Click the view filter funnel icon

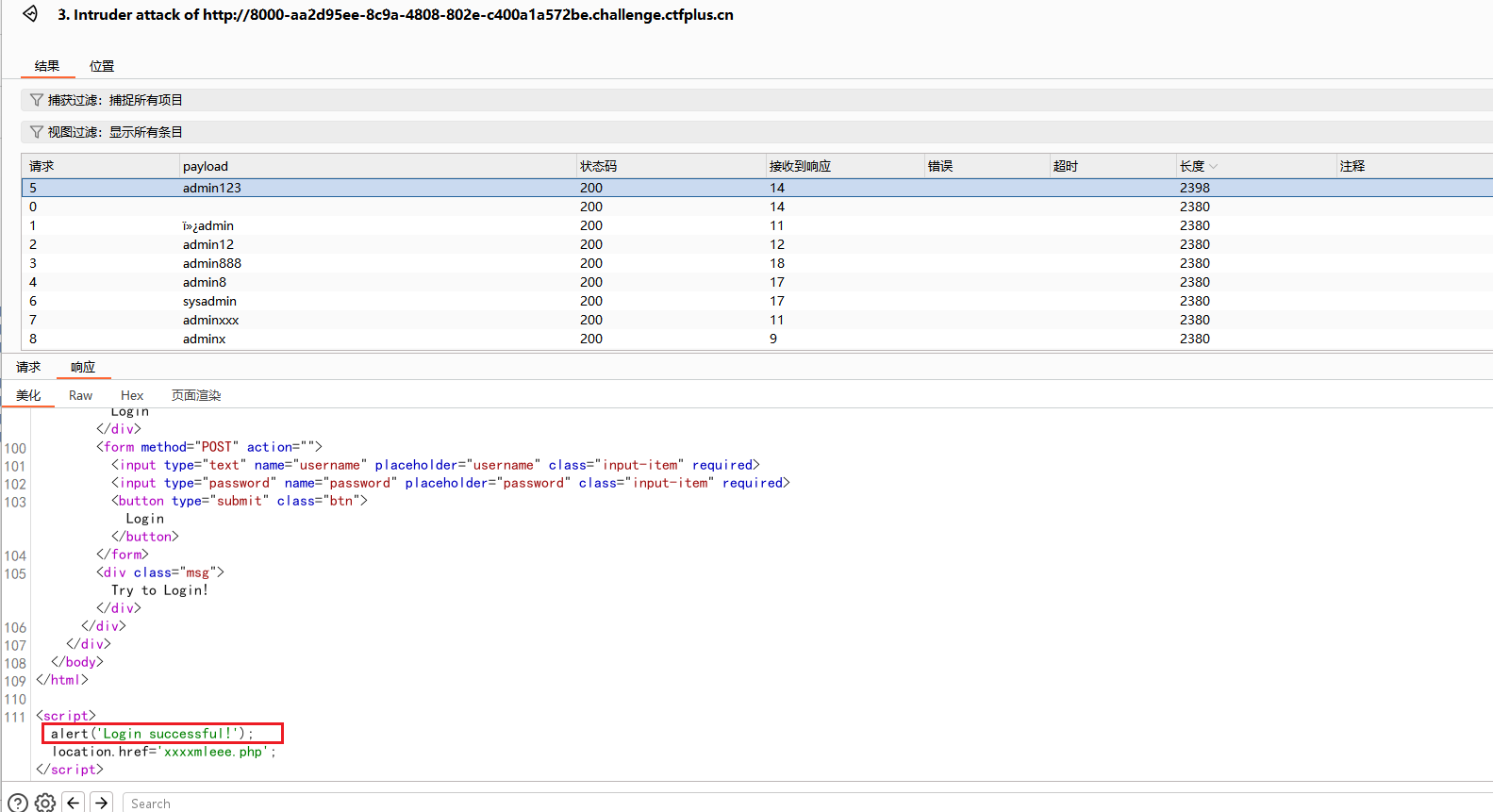tap(36, 132)
